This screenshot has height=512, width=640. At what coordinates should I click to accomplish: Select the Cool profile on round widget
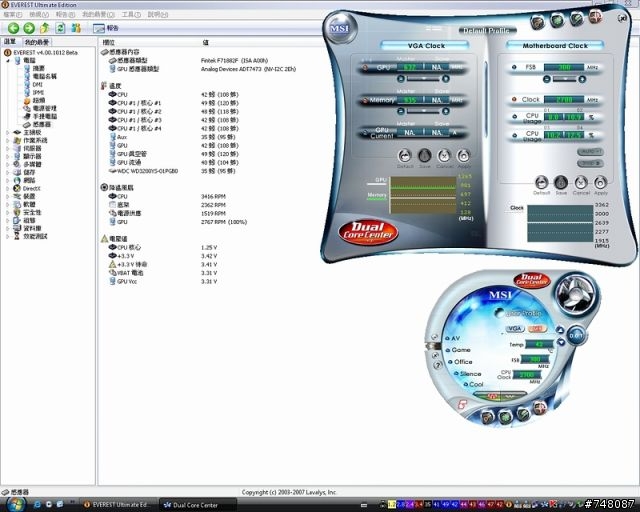[x=473, y=384]
